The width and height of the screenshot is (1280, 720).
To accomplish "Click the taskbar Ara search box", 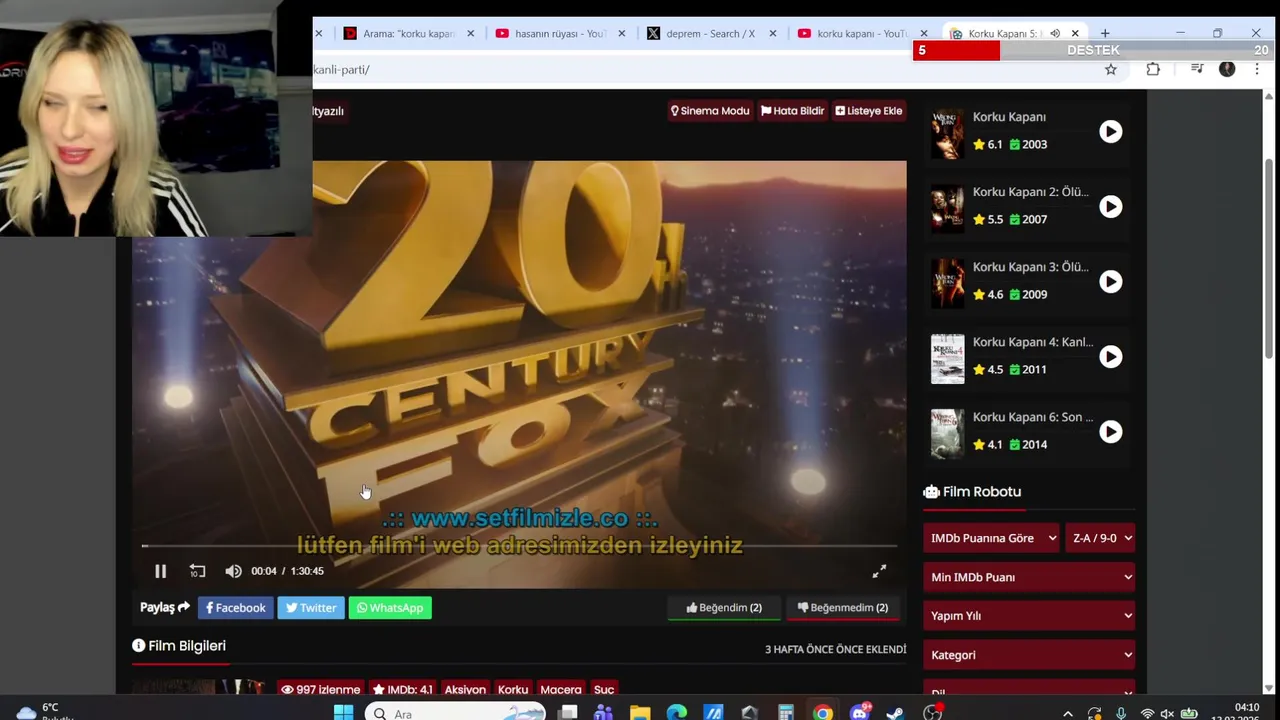I will [455, 713].
